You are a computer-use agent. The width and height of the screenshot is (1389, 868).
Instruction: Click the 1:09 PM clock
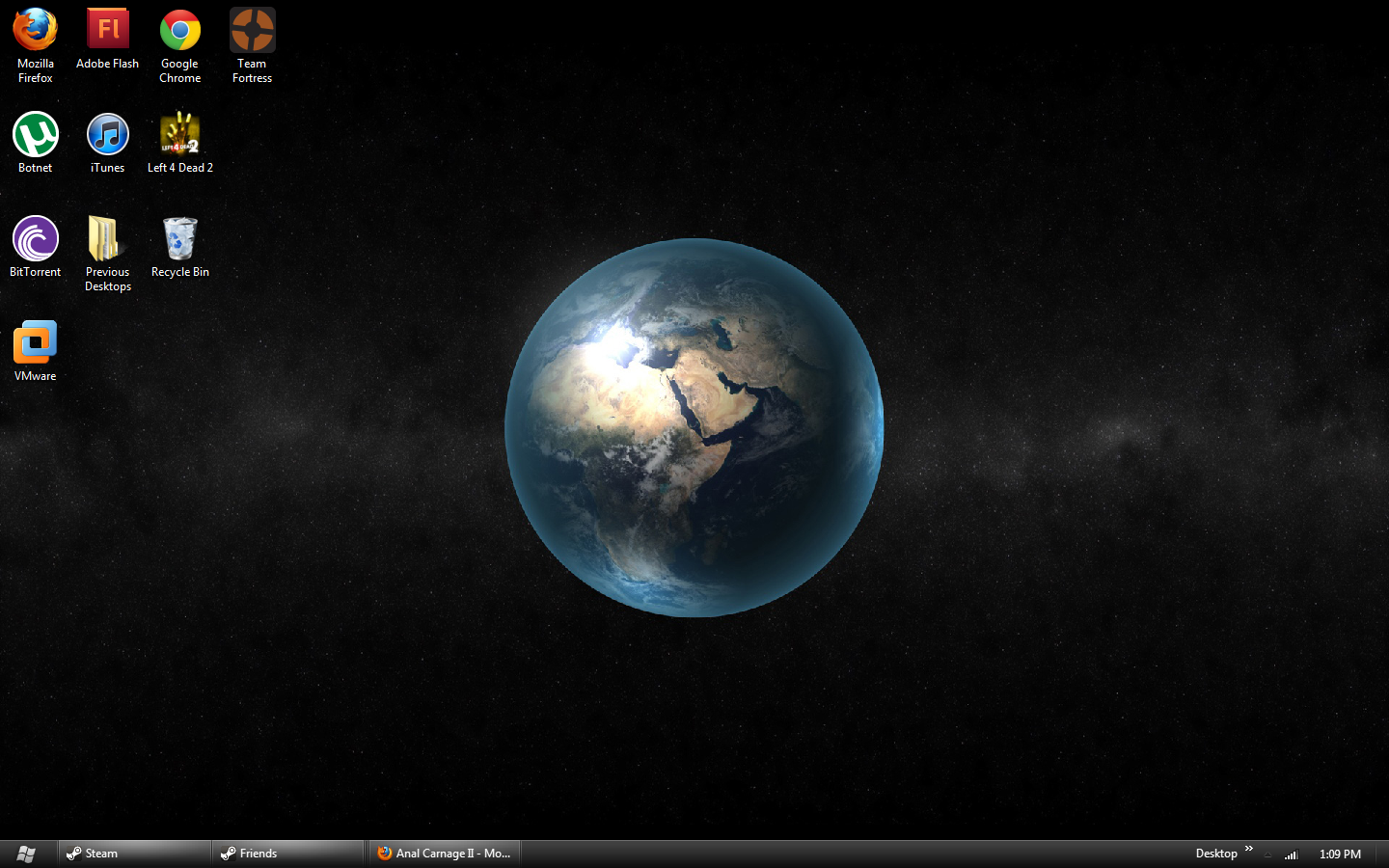[x=1340, y=853]
